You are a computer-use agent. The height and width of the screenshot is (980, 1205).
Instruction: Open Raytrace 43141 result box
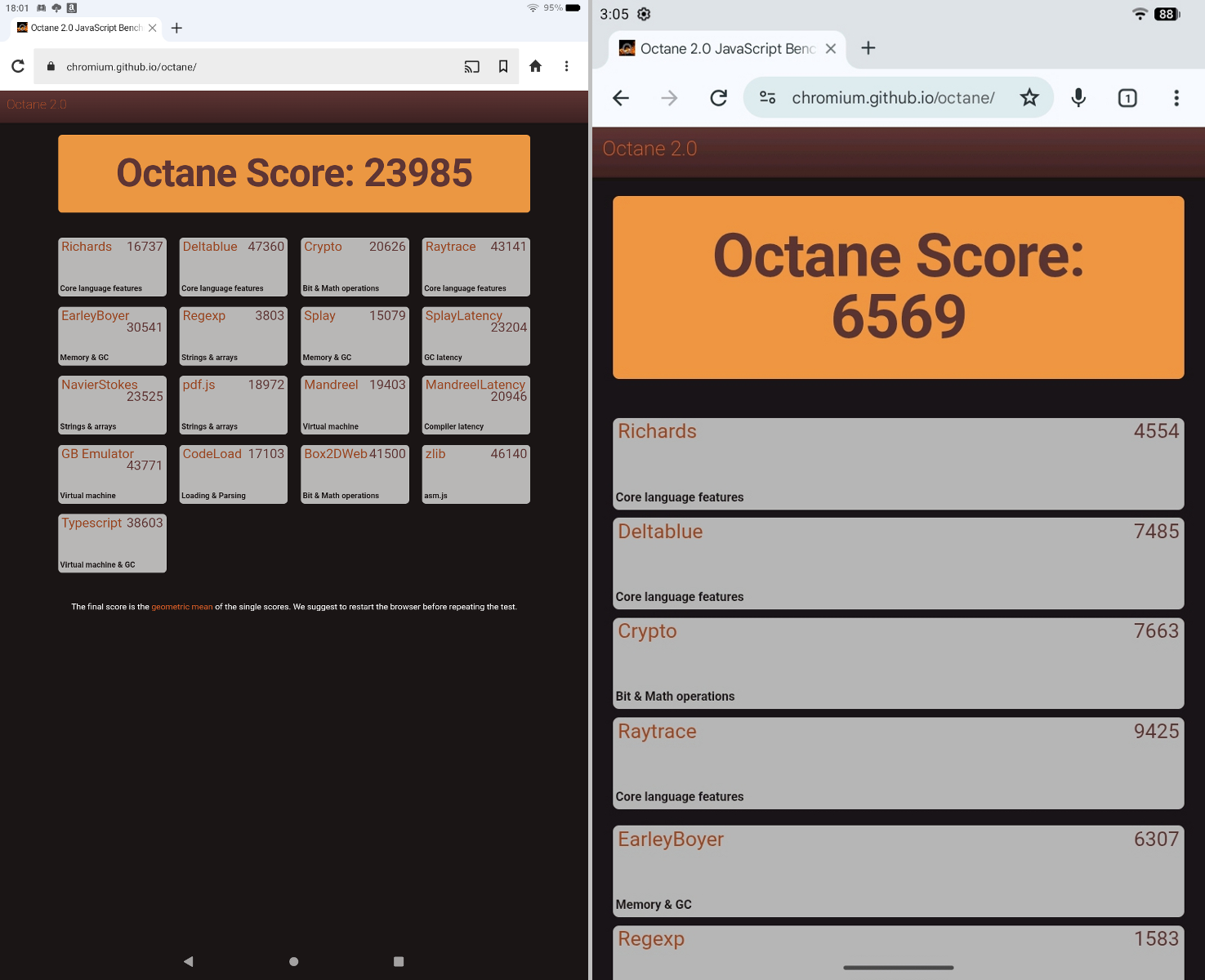coord(476,267)
